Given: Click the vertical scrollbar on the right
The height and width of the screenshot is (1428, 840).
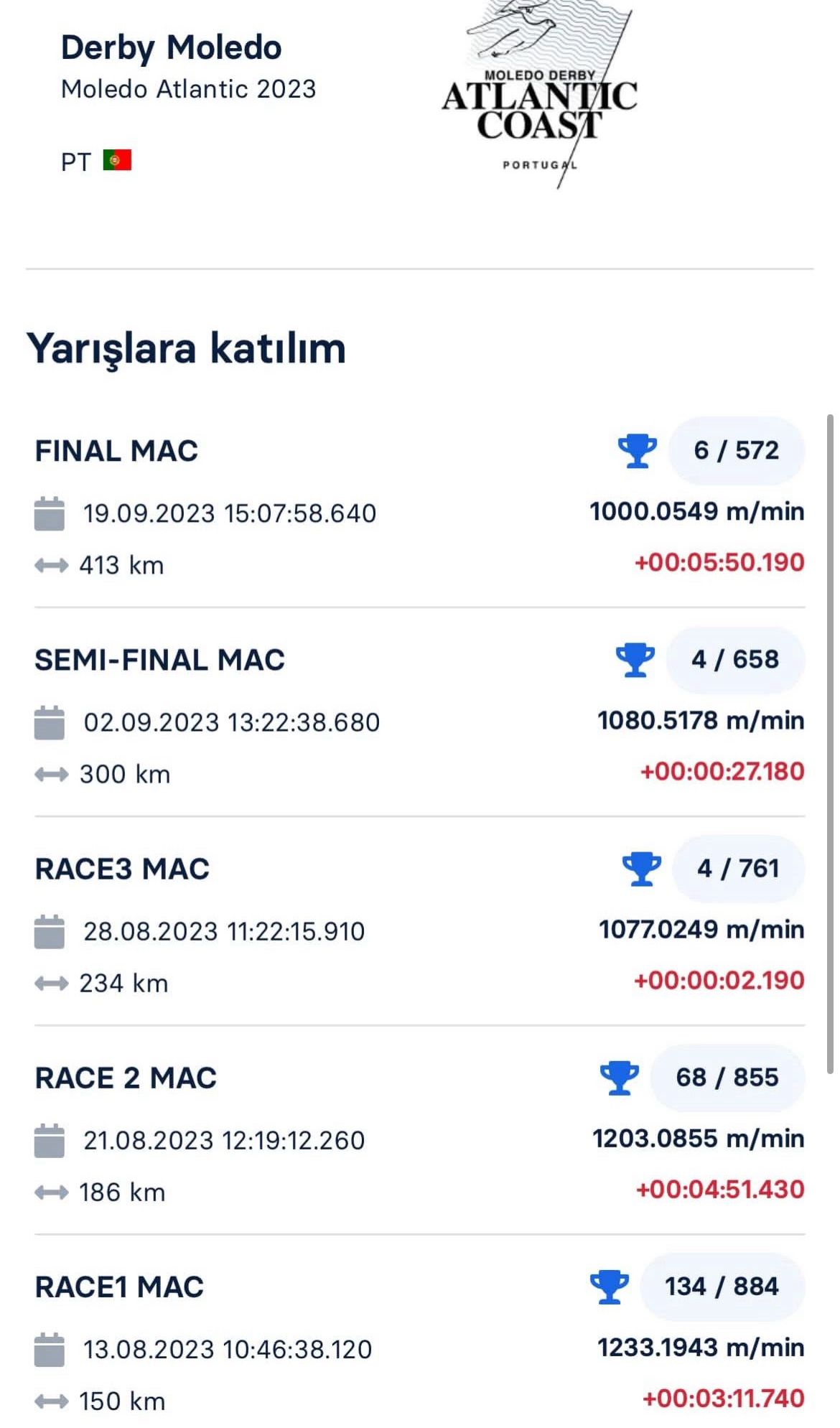Looking at the screenshot, I should coord(830,743).
